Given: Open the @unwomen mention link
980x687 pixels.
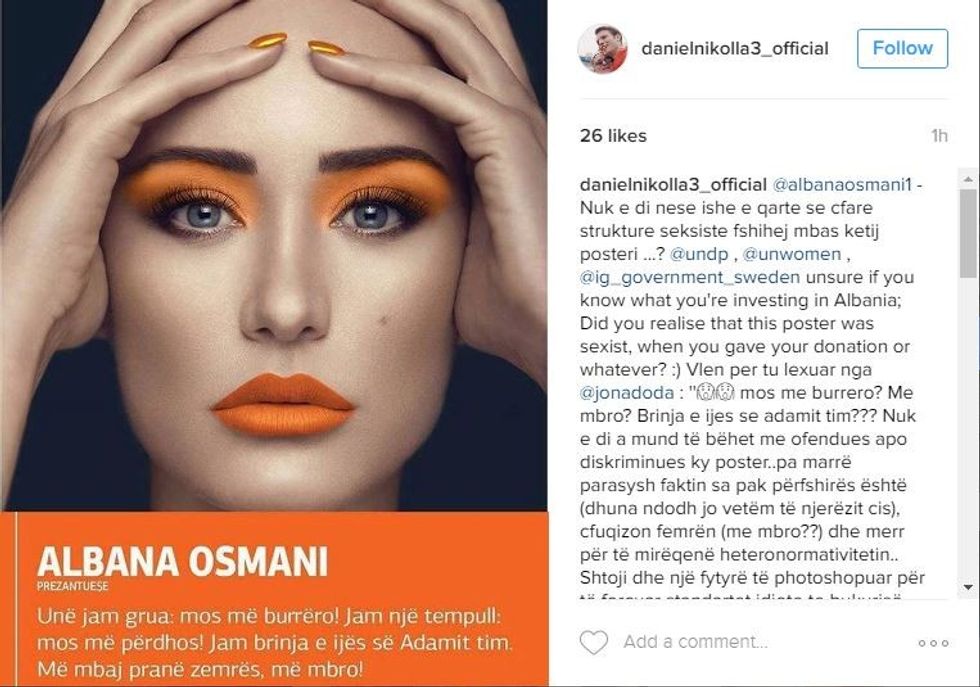Looking at the screenshot, I should (x=792, y=254).
